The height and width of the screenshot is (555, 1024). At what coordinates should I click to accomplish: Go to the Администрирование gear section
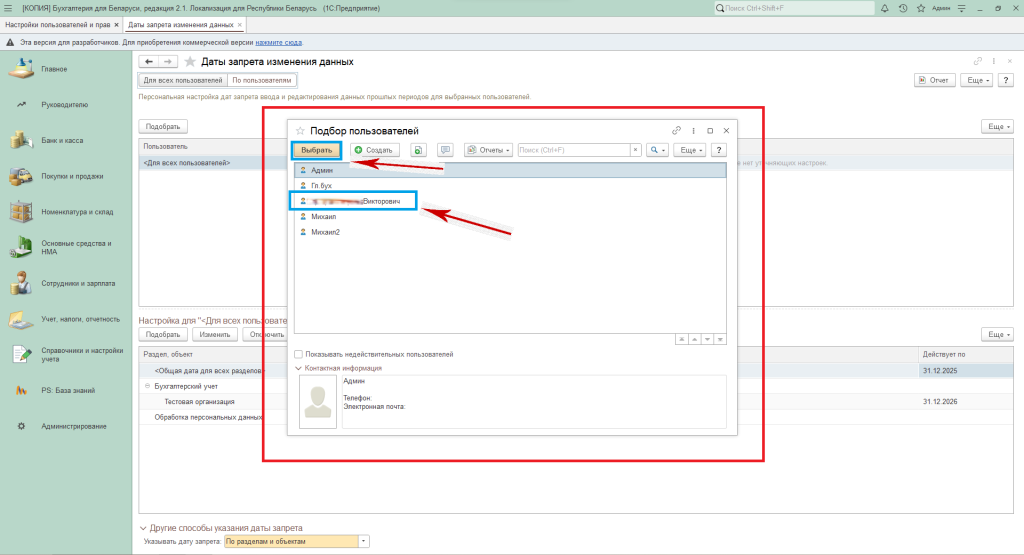tap(73, 426)
